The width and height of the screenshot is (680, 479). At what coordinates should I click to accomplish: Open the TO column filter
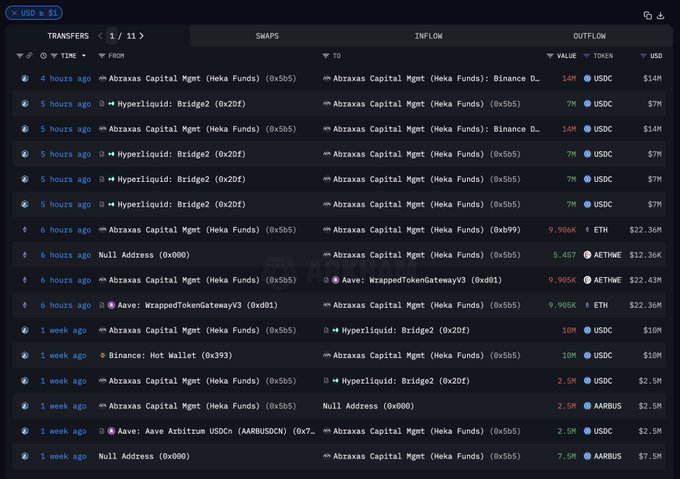326,56
